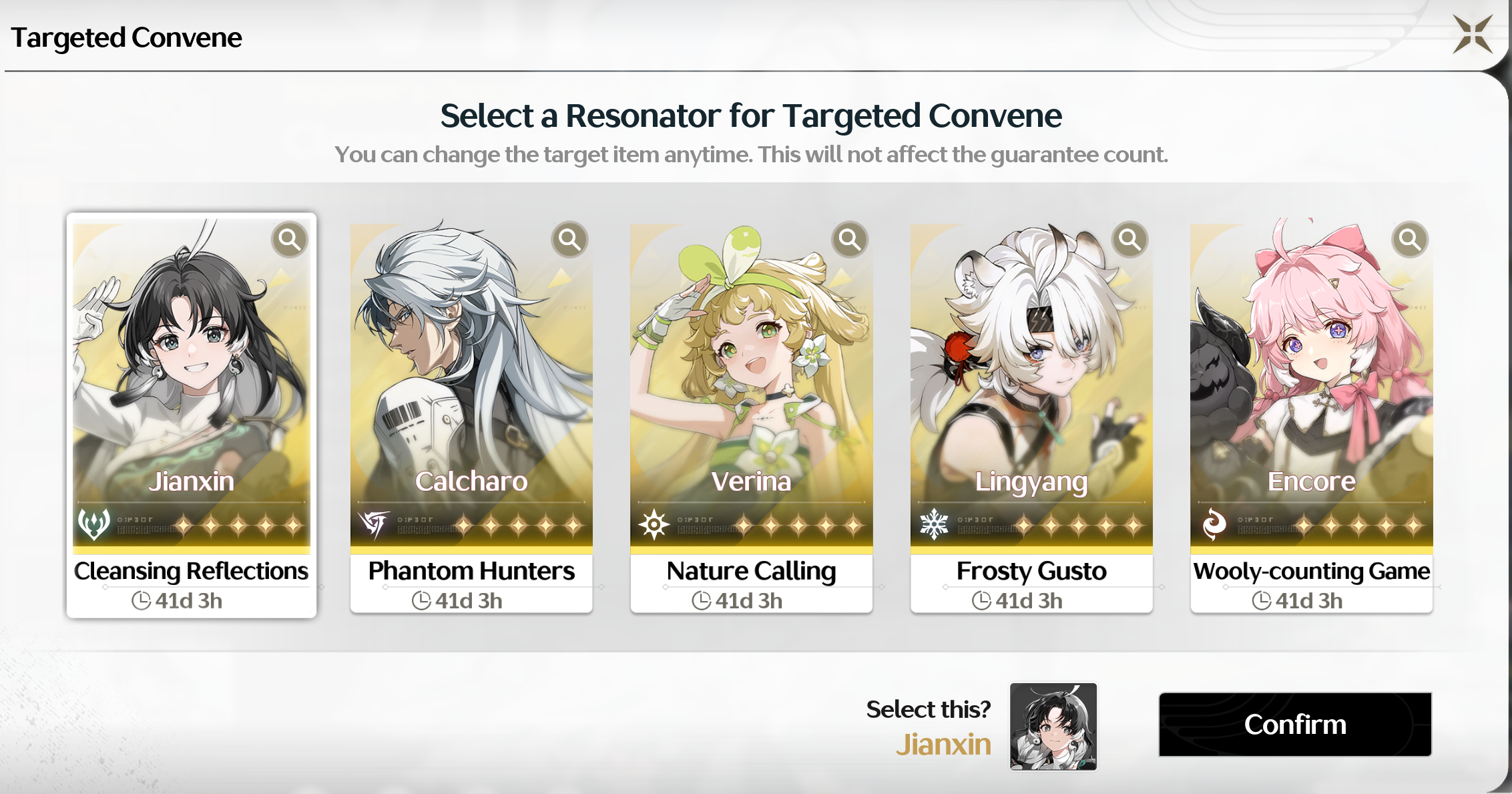Click the magnifier icon on Encore's card
This screenshot has width=1512, height=794.
click(x=1410, y=239)
